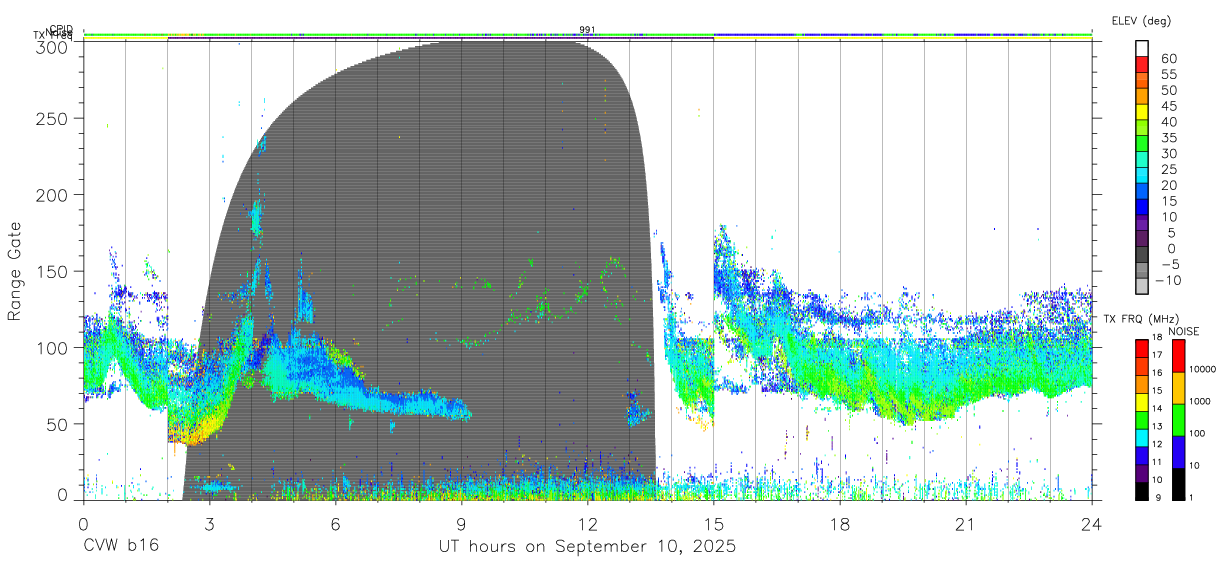Image resolution: width=1228 pixels, height=567 pixels.
Task: Select blue ELEV swatch between 15 and 20
Action: point(1143,191)
